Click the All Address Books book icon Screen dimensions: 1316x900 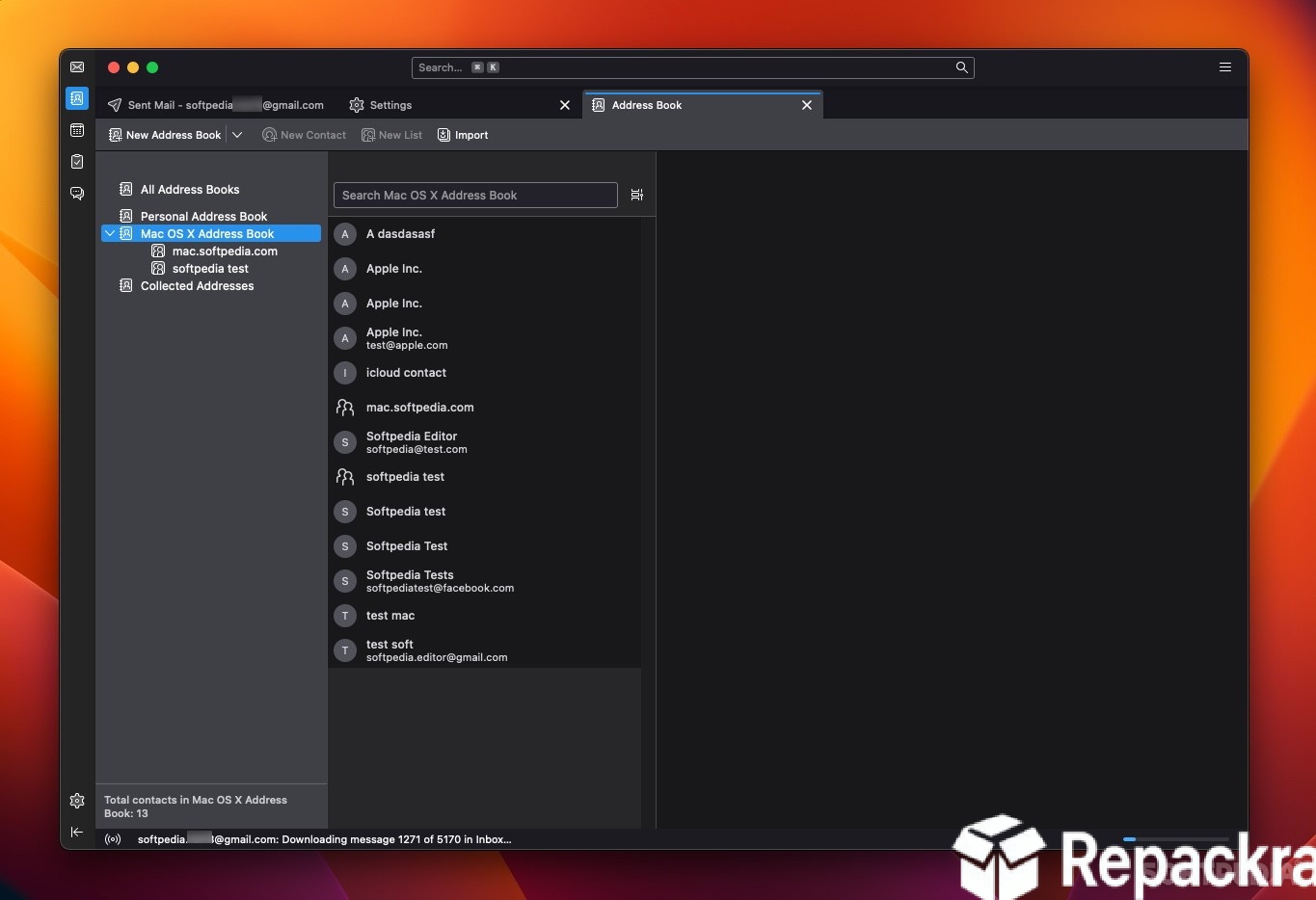tap(125, 189)
